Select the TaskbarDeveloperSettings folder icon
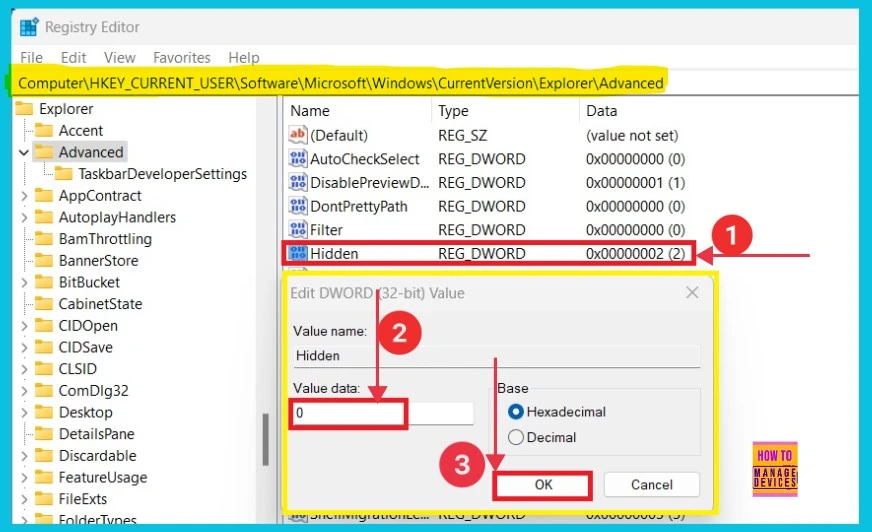This screenshot has height=532, width=872. click(63, 173)
